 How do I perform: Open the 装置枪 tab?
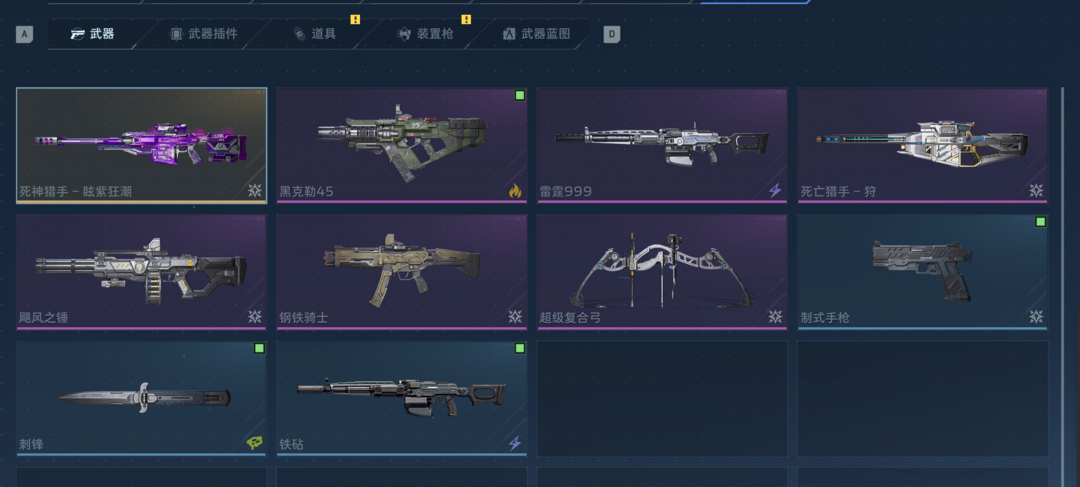coord(426,34)
